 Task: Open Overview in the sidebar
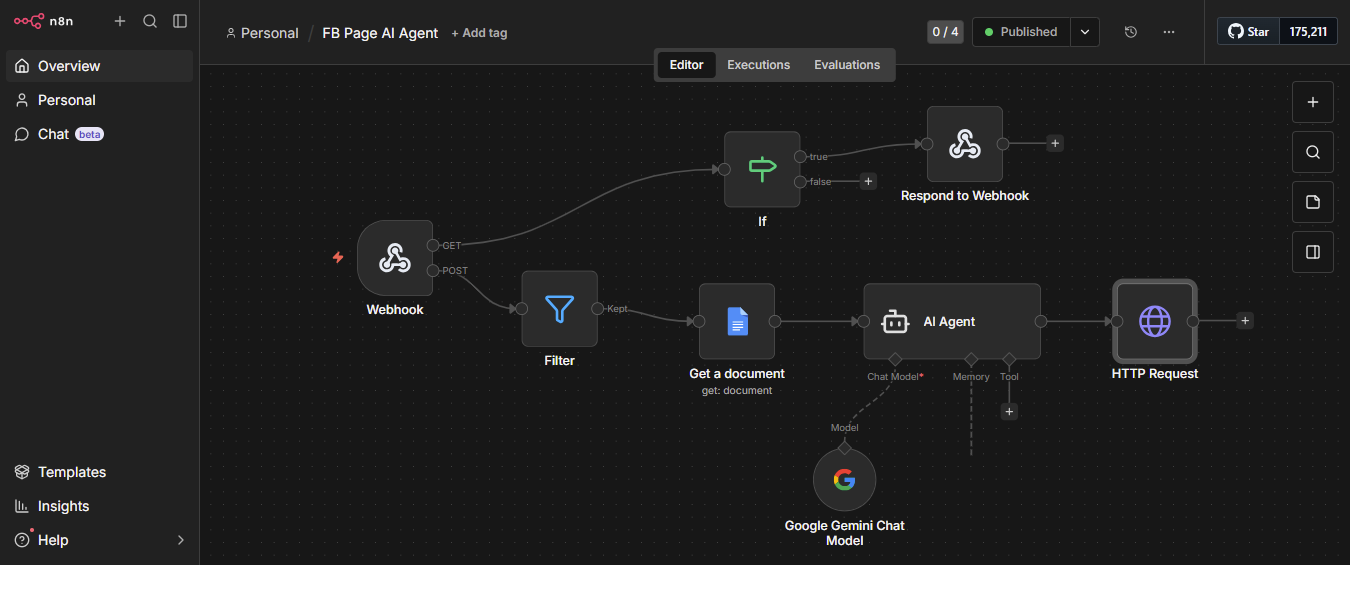[x=100, y=66]
